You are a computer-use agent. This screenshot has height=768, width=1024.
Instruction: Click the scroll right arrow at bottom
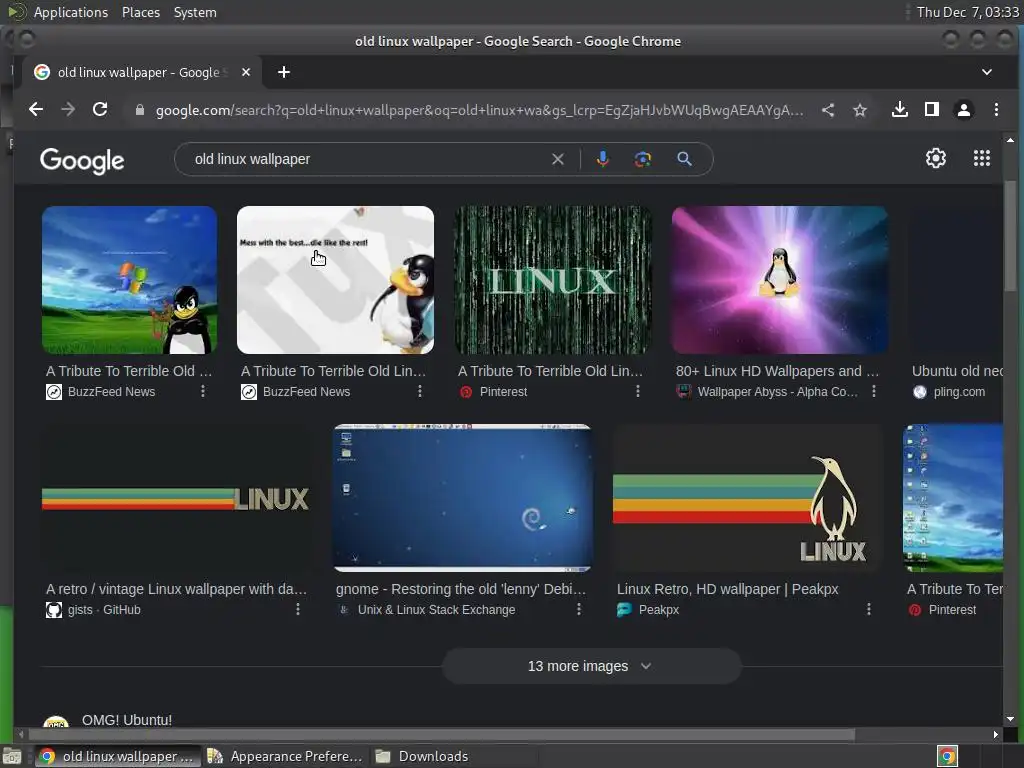coord(995,735)
